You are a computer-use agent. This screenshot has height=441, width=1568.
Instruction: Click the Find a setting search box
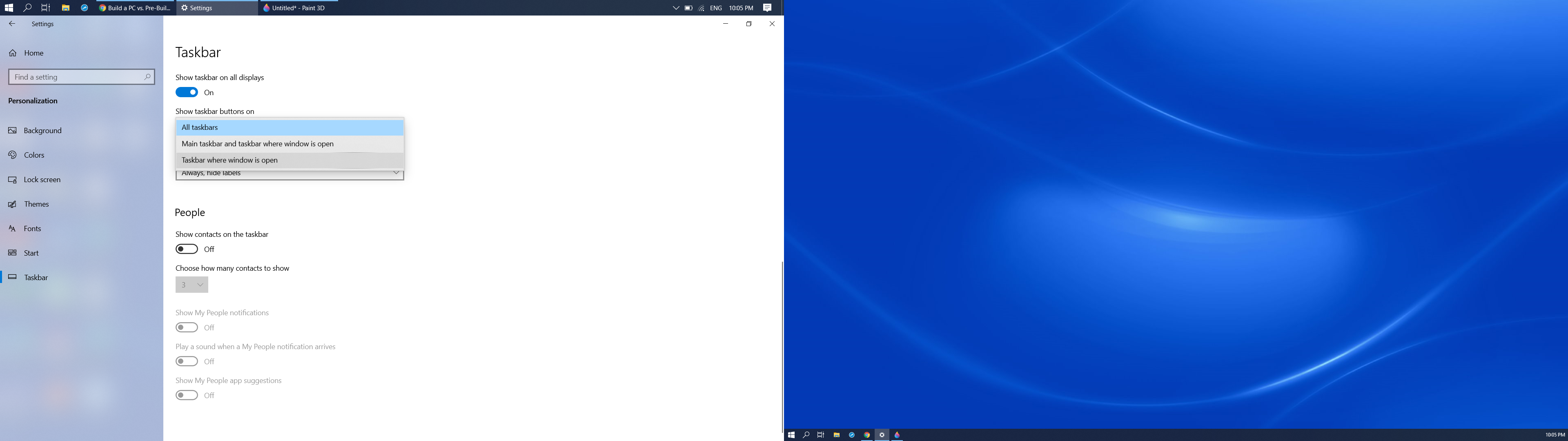82,77
